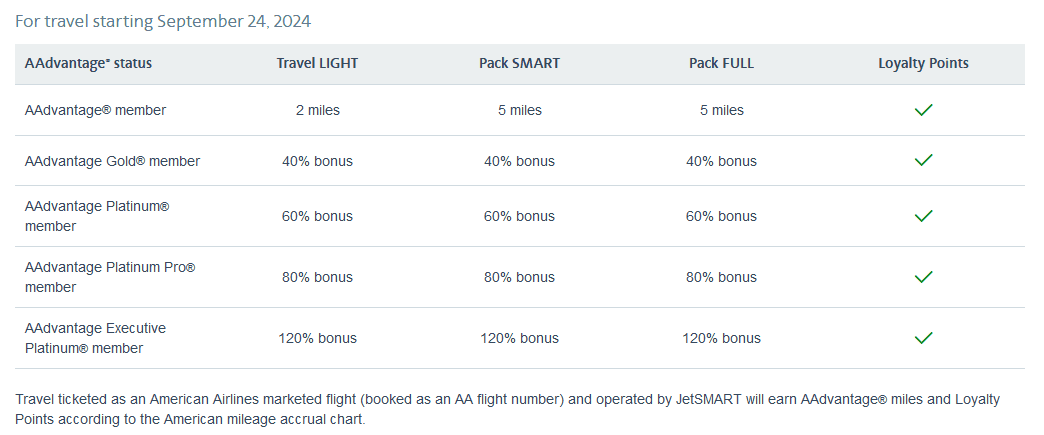The height and width of the screenshot is (435, 1044).
Task: Select the Pack FULL column header
Action: 721,63
